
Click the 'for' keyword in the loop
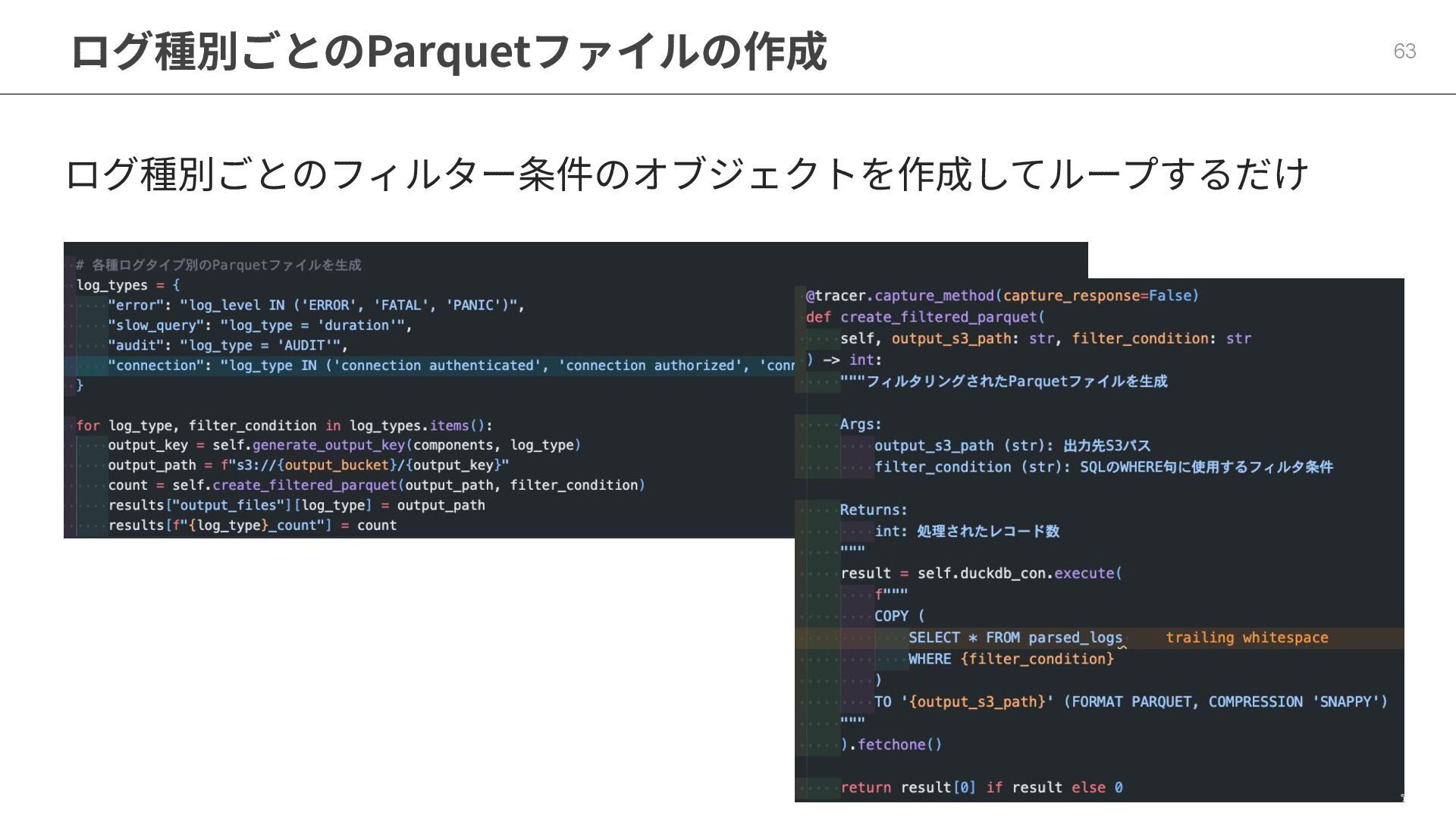pyautogui.click(x=88, y=425)
